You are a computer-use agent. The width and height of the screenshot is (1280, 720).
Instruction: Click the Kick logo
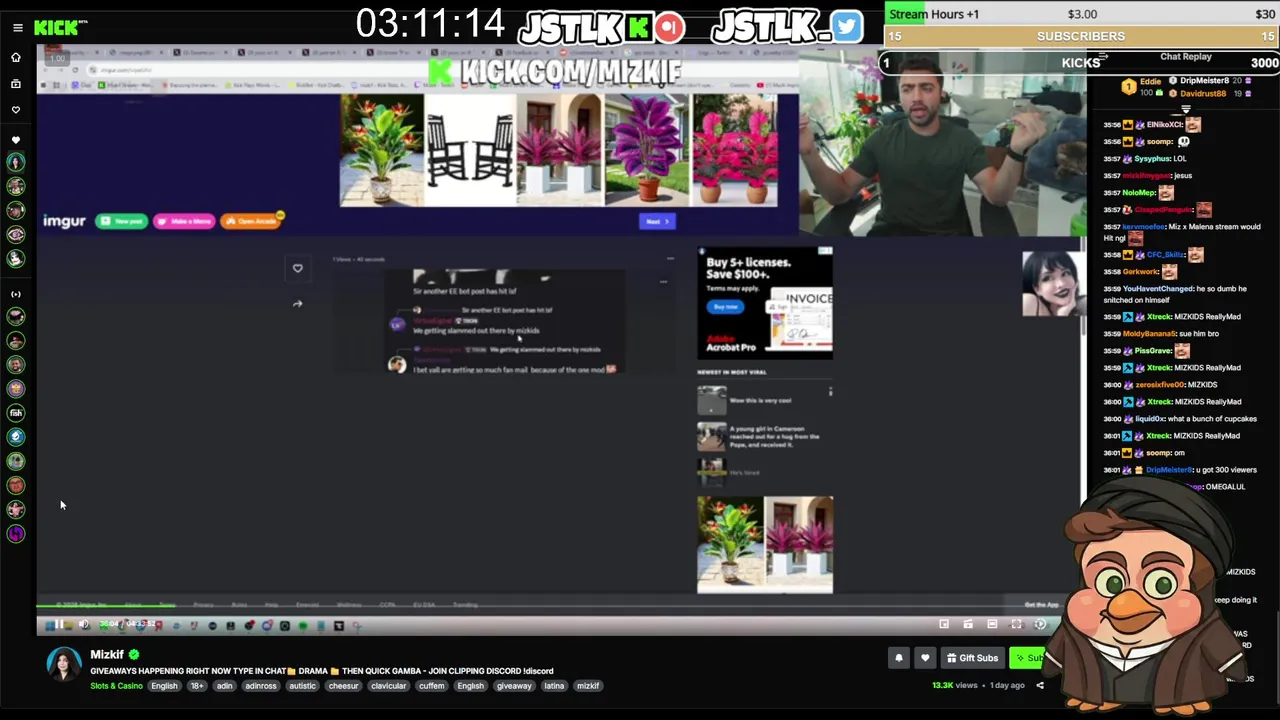(x=57, y=27)
